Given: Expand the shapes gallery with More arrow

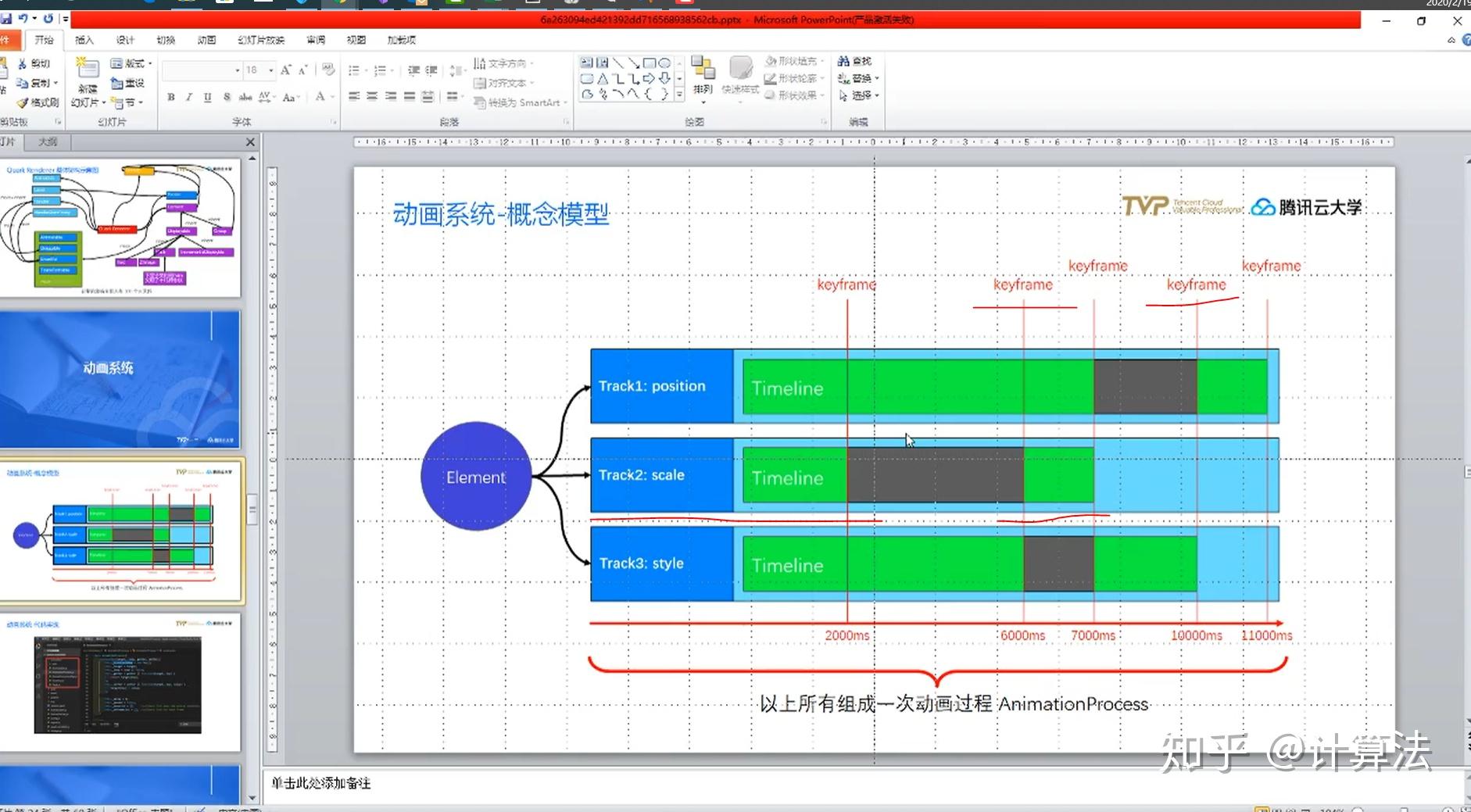Looking at the screenshot, I should (x=679, y=94).
